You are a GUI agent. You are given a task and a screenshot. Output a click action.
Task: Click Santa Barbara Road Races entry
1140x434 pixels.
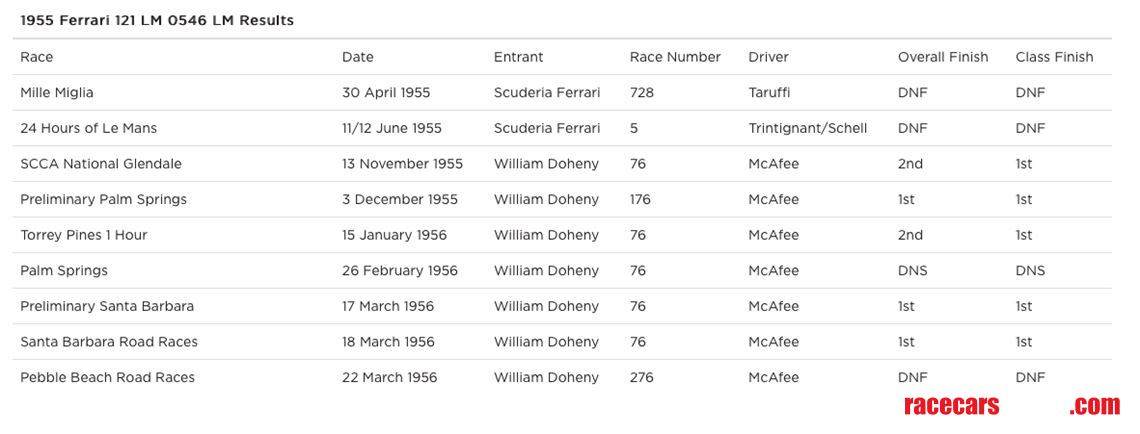(109, 342)
